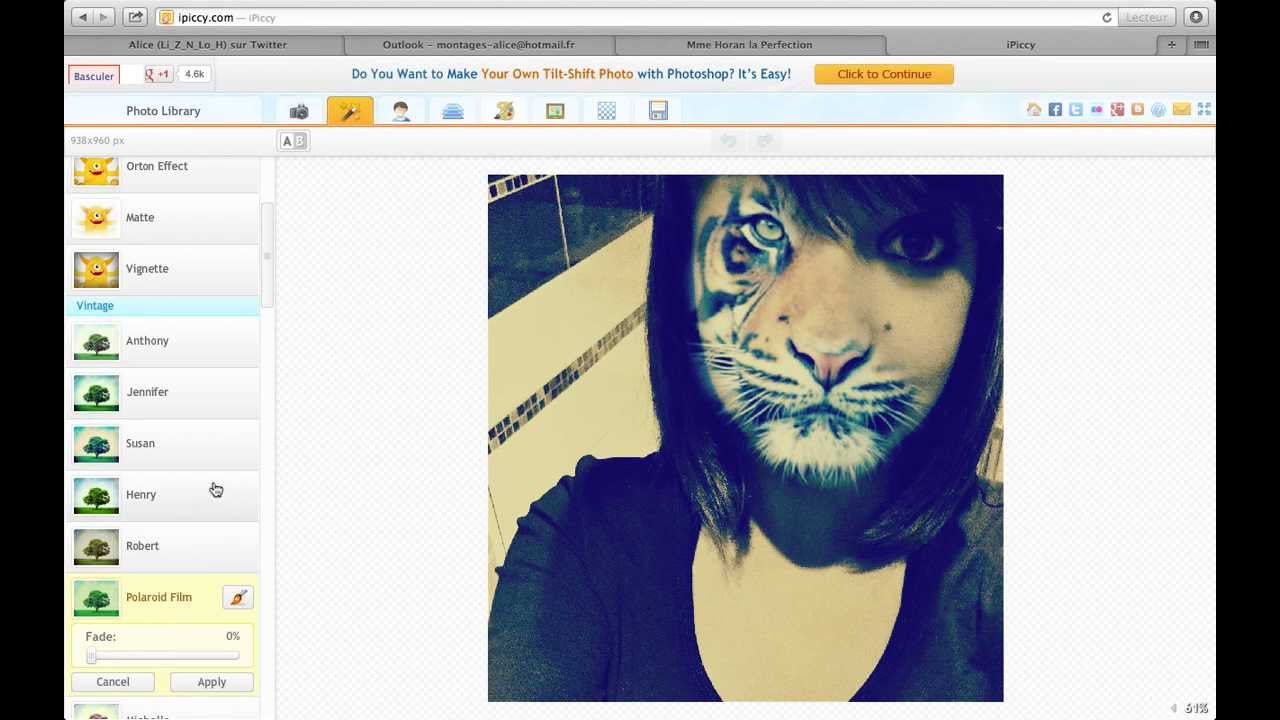Click the Google +1 button
This screenshot has width=1280, height=720.
click(x=158, y=74)
